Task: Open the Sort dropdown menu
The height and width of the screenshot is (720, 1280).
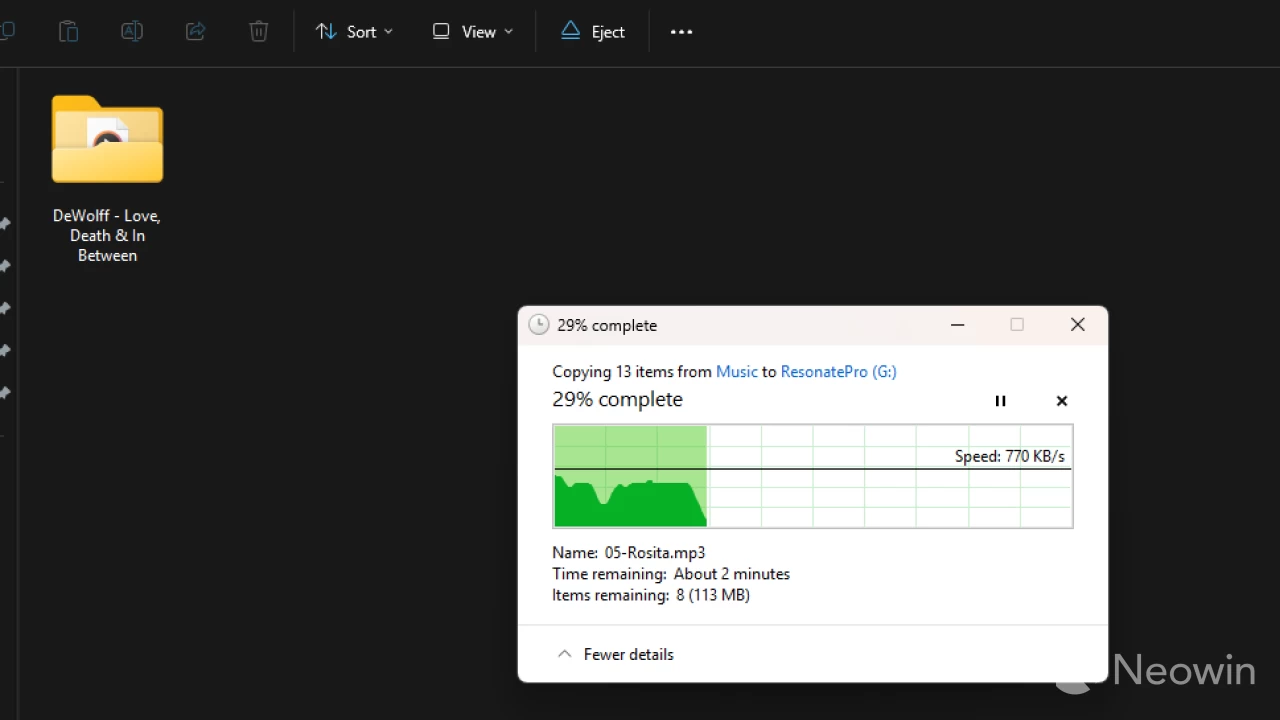Action: pos(354,32)
